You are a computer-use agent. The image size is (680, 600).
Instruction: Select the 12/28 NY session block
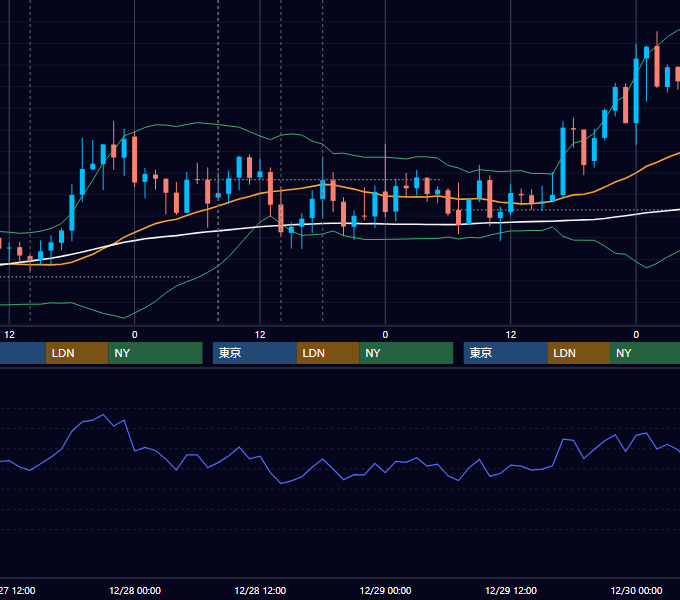coord(406,353)
